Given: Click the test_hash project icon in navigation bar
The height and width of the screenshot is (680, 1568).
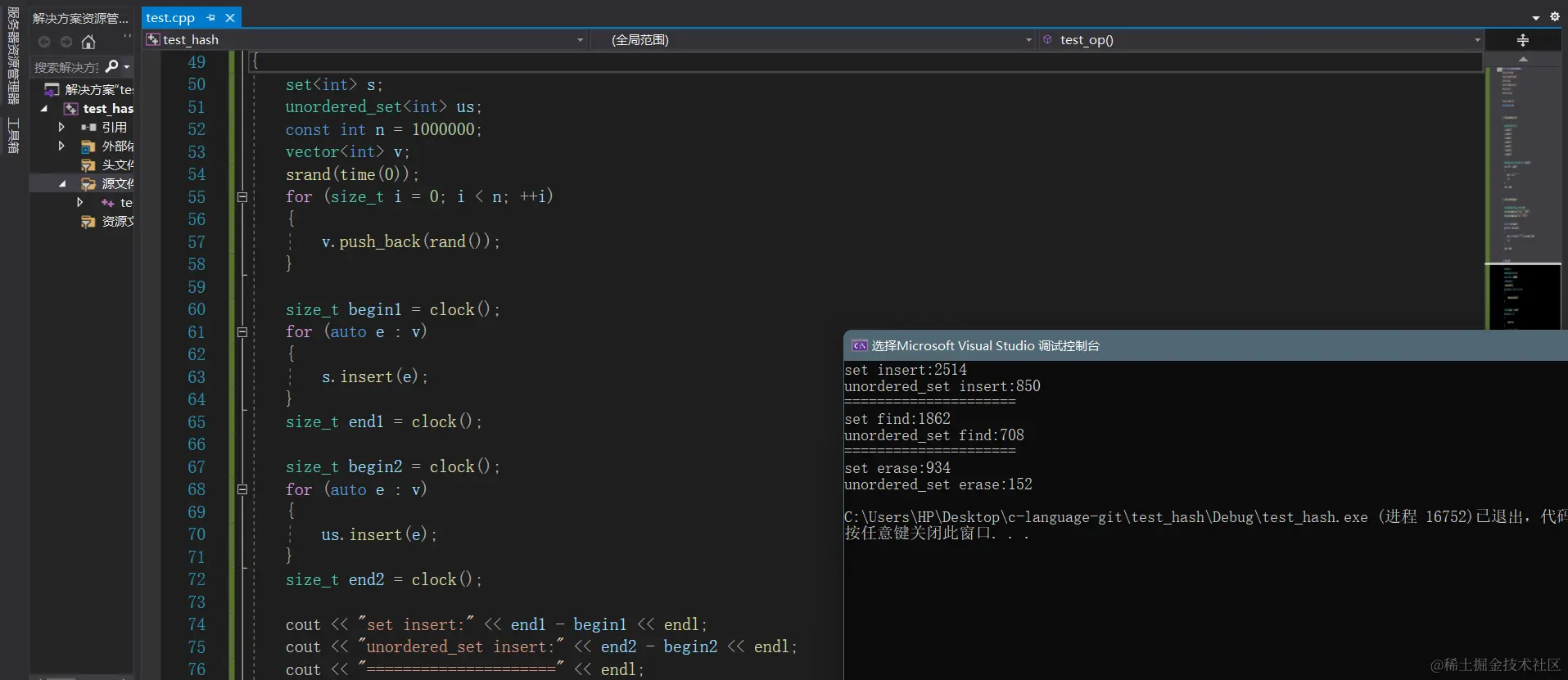Looking at the screenshot, I should tap(153, 39).
